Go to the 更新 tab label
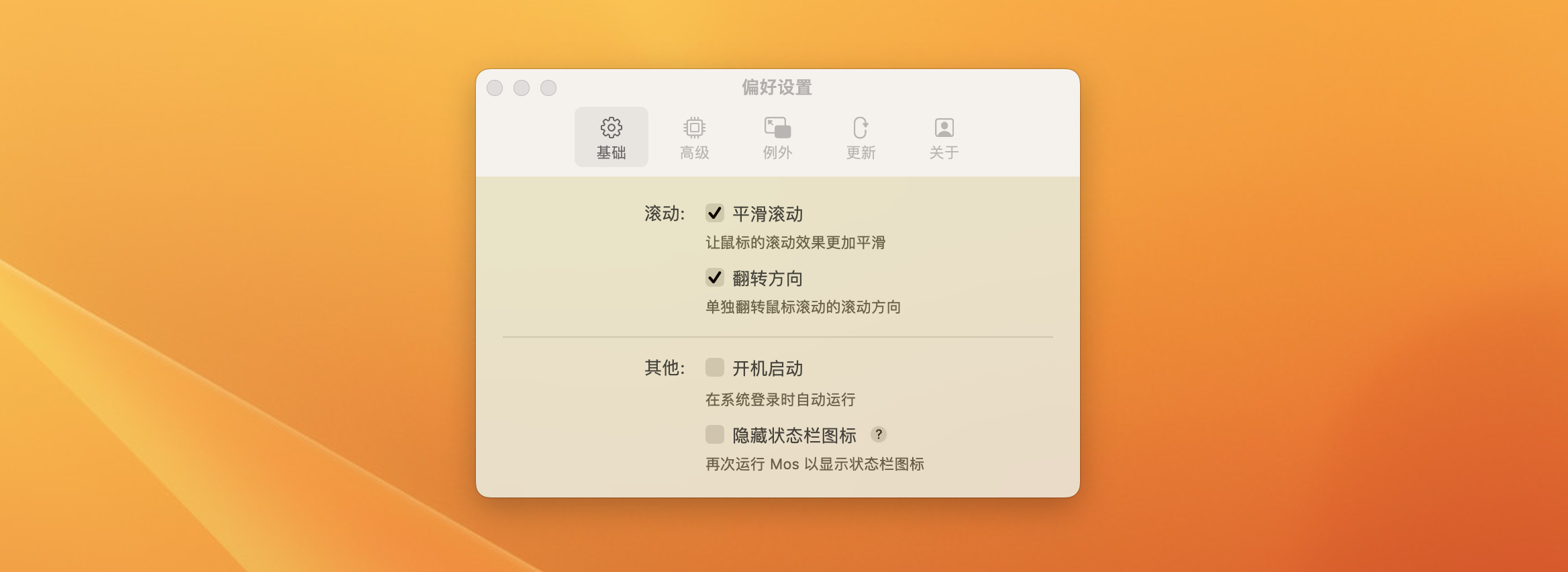The image size is (1568, 572). 861,153
